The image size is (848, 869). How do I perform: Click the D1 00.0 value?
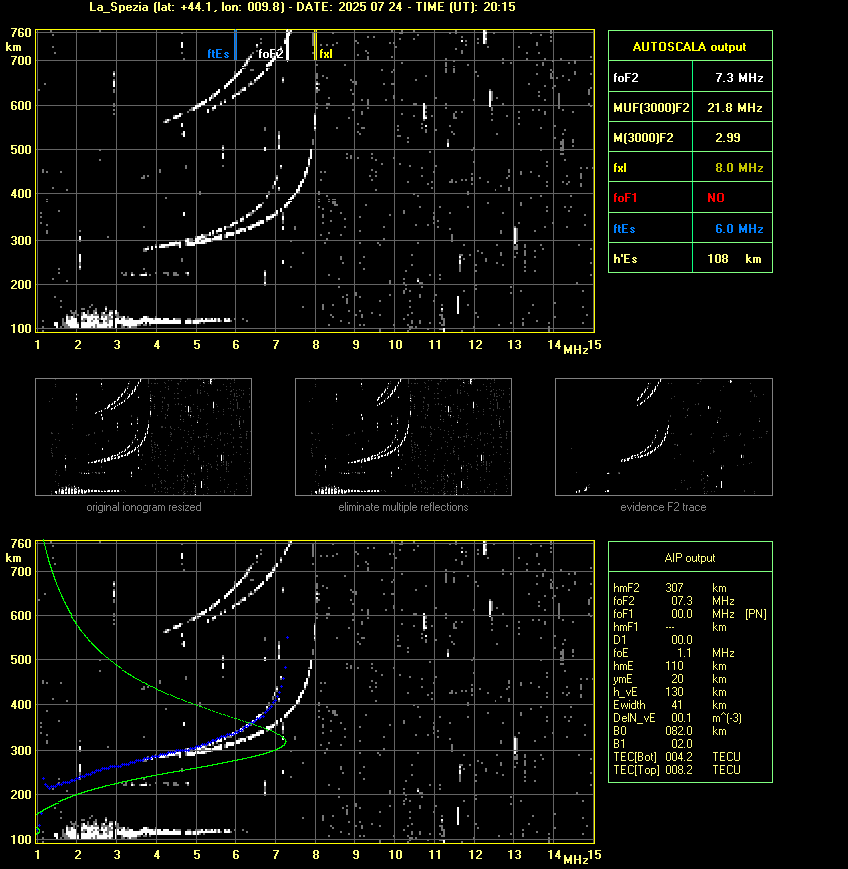pyautogui.click(x=682, y=640)
